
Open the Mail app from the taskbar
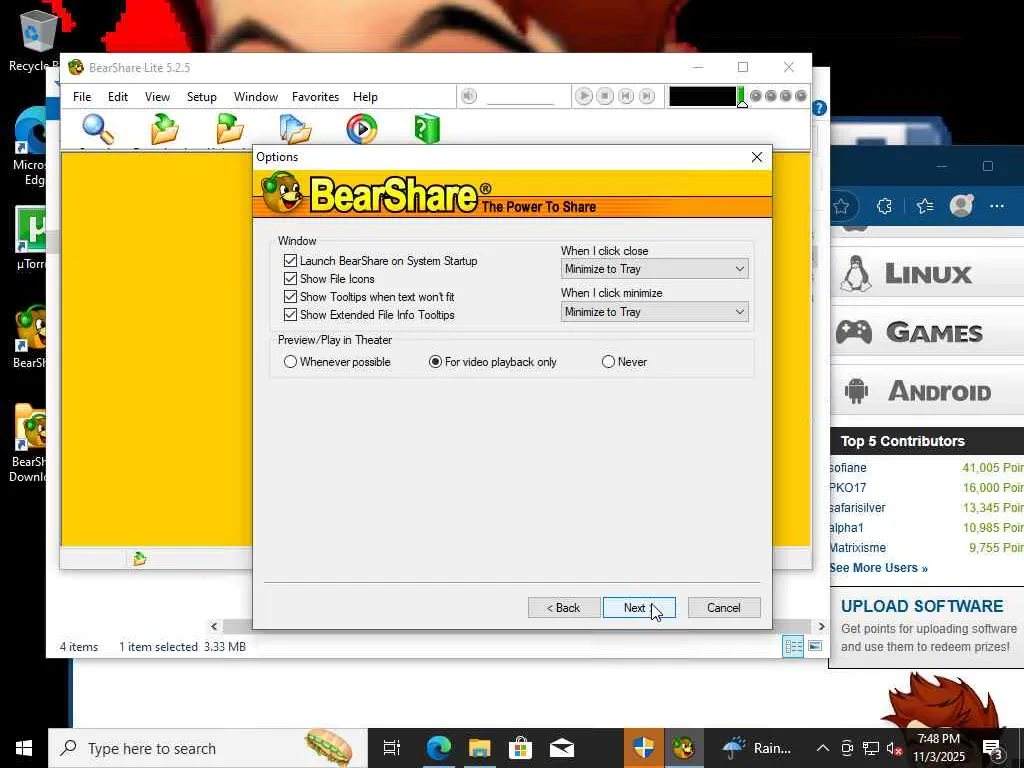click(562, 748)
